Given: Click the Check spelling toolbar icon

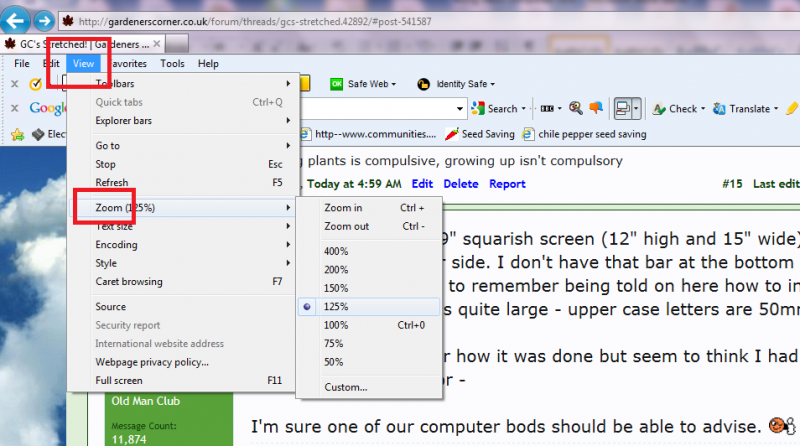Looking at the screenshot, I should tap(676, 109).
